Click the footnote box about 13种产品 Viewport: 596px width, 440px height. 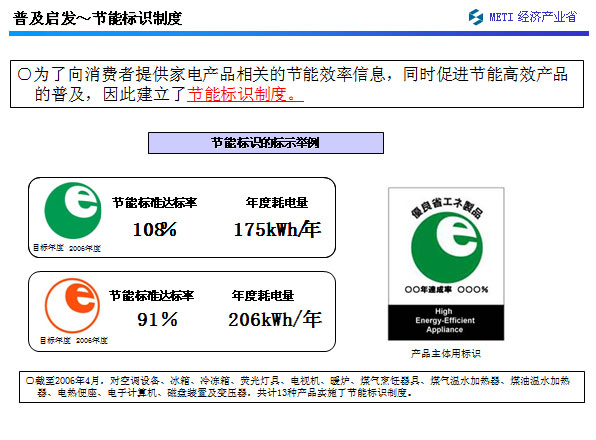[x=302, y=387]
